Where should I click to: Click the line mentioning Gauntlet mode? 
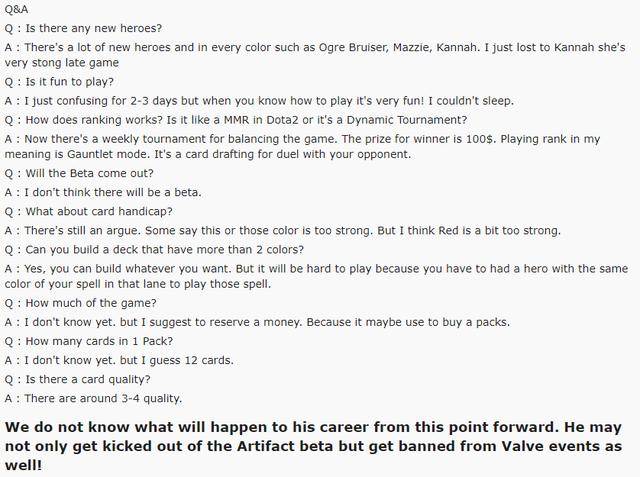(x=208, y=154)
